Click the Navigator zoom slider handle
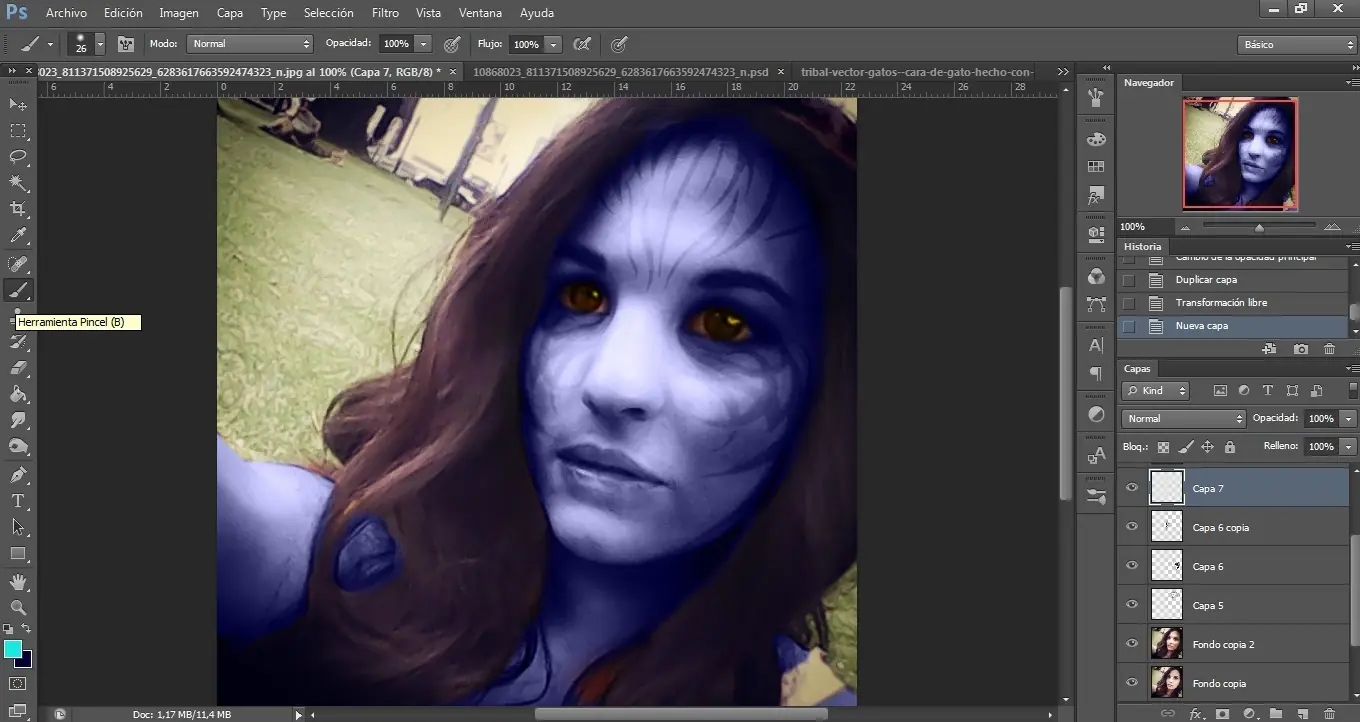 pos(1259,228)
